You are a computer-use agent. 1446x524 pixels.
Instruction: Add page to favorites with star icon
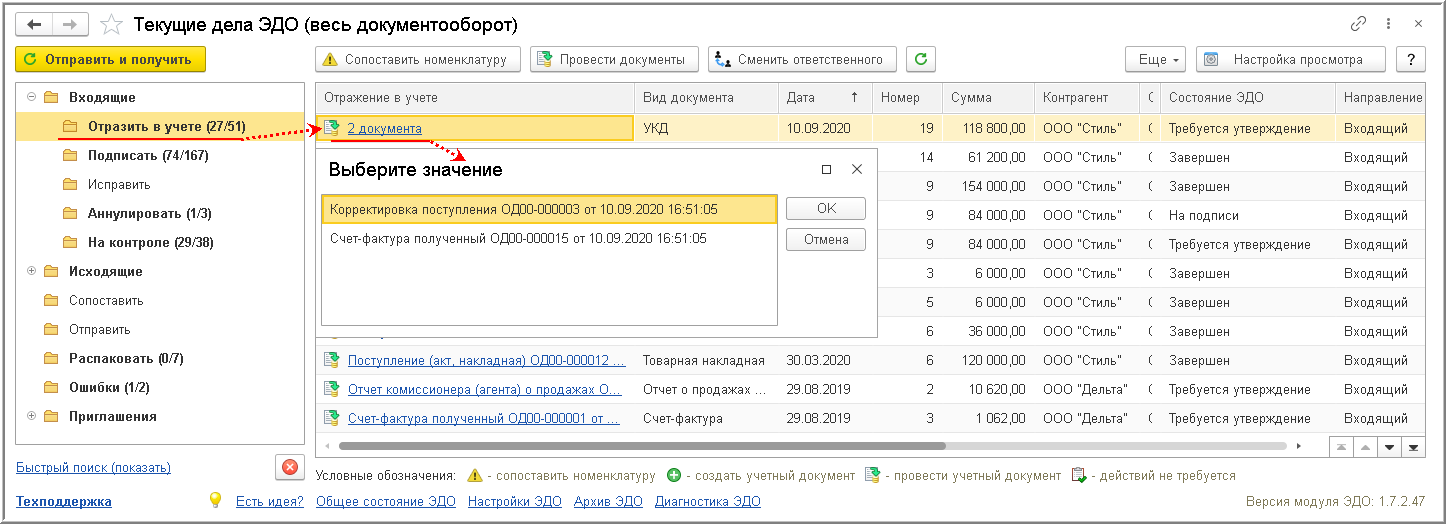point(112,24)
